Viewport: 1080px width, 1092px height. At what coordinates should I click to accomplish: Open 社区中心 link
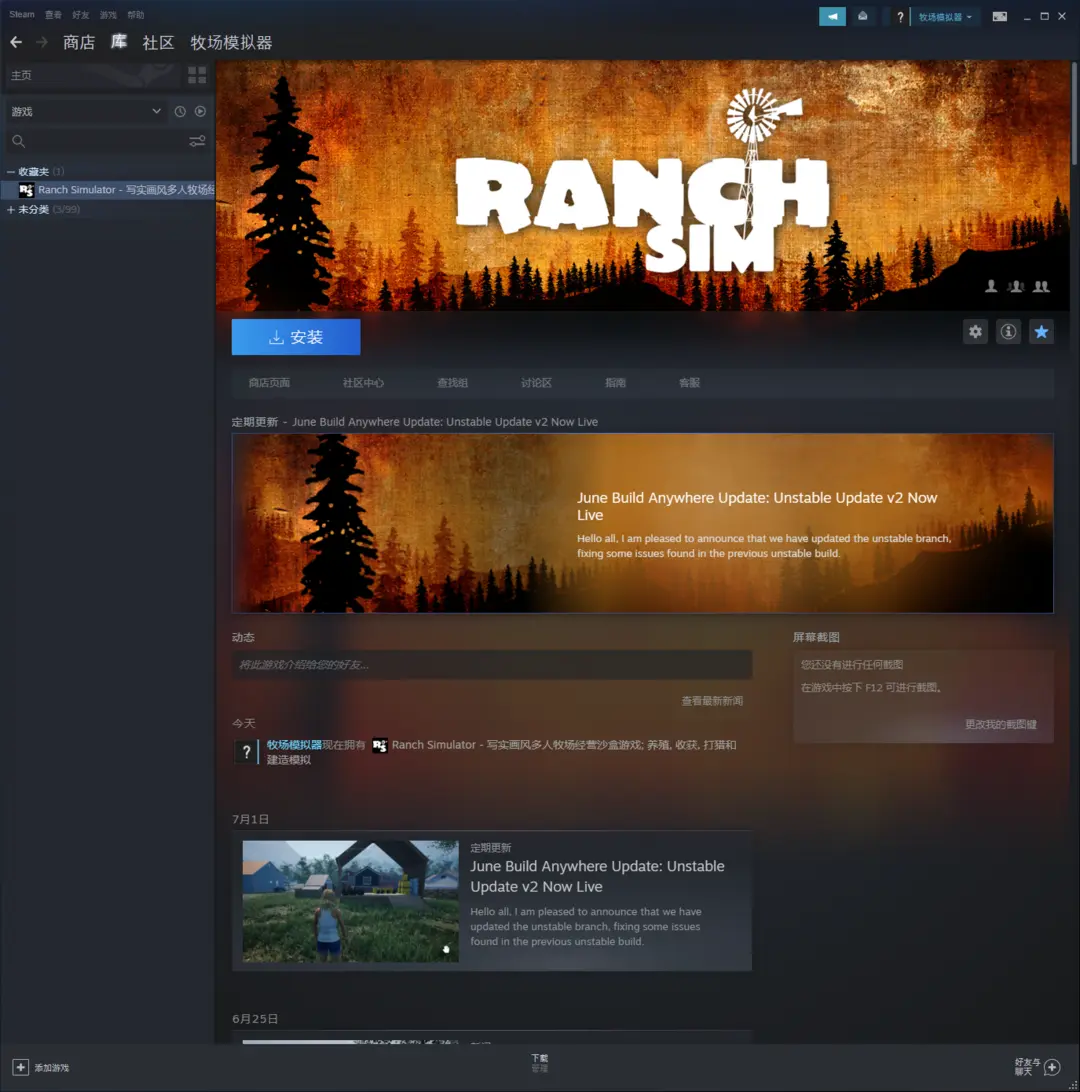(363, 383)
